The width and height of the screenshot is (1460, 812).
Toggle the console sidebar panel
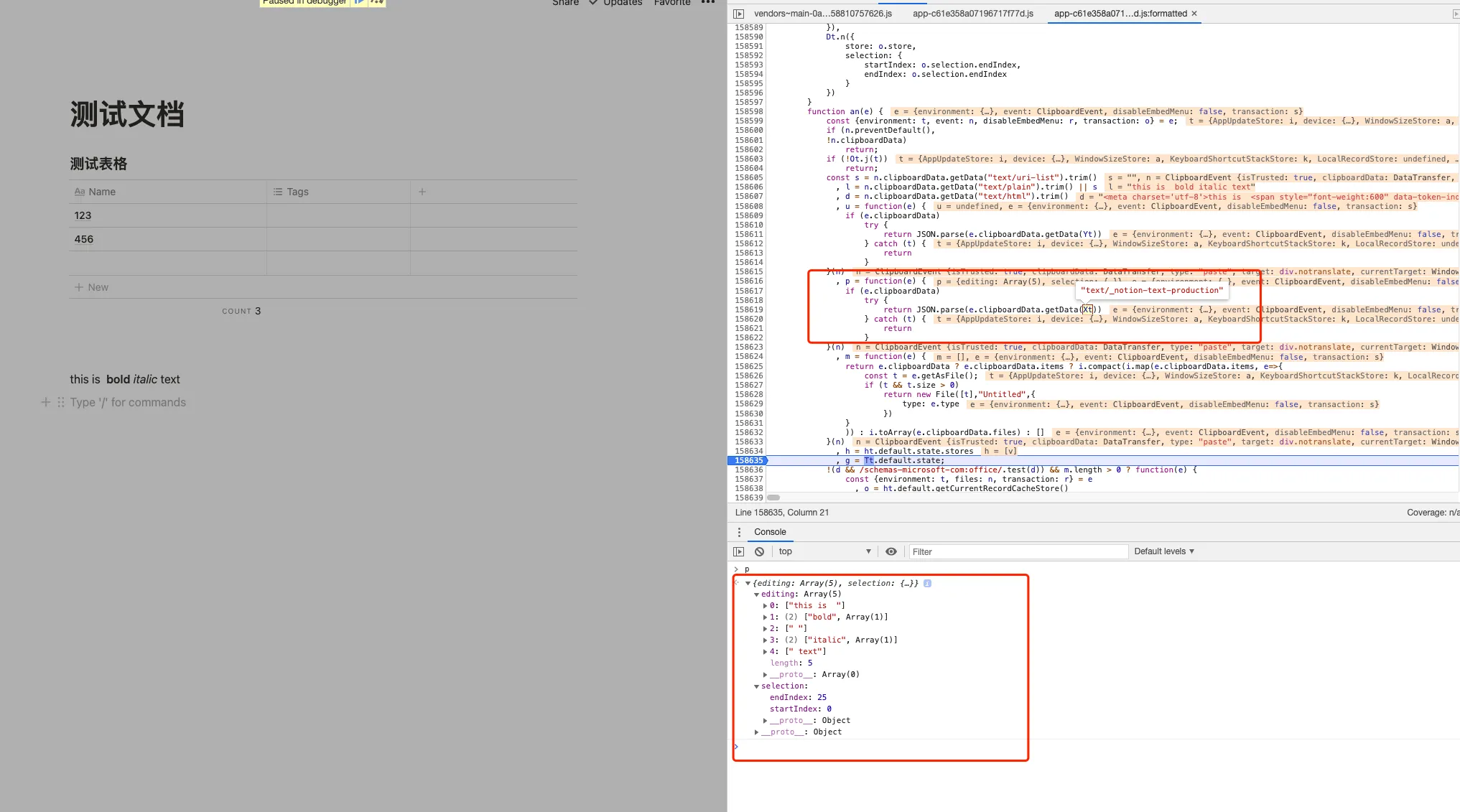pos(738,551)
